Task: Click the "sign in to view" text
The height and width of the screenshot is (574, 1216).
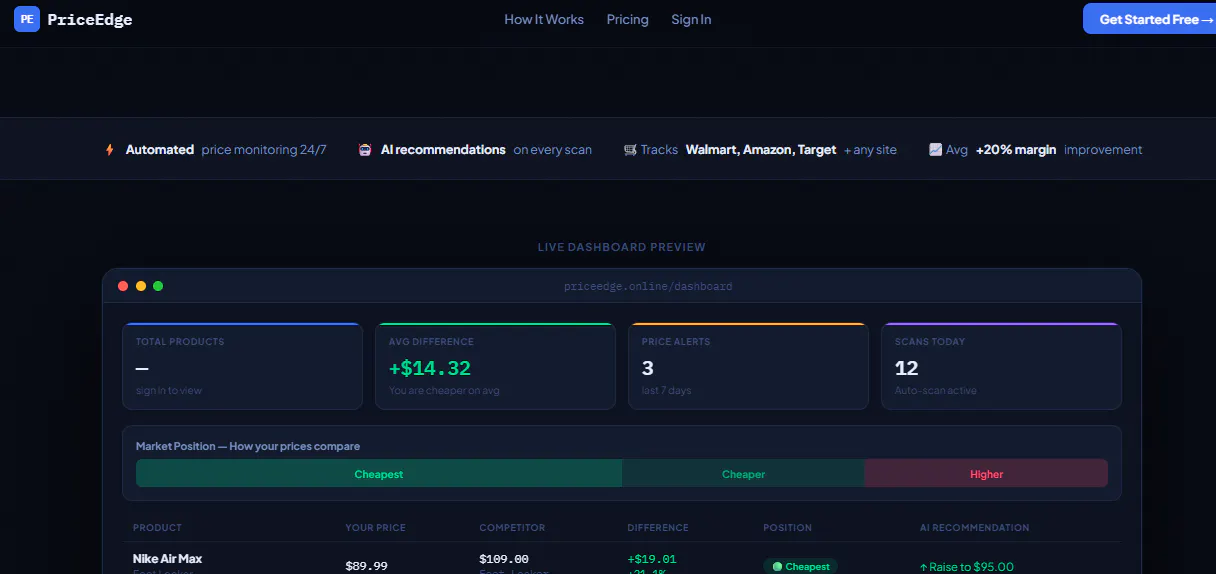Action: (169, 391)
